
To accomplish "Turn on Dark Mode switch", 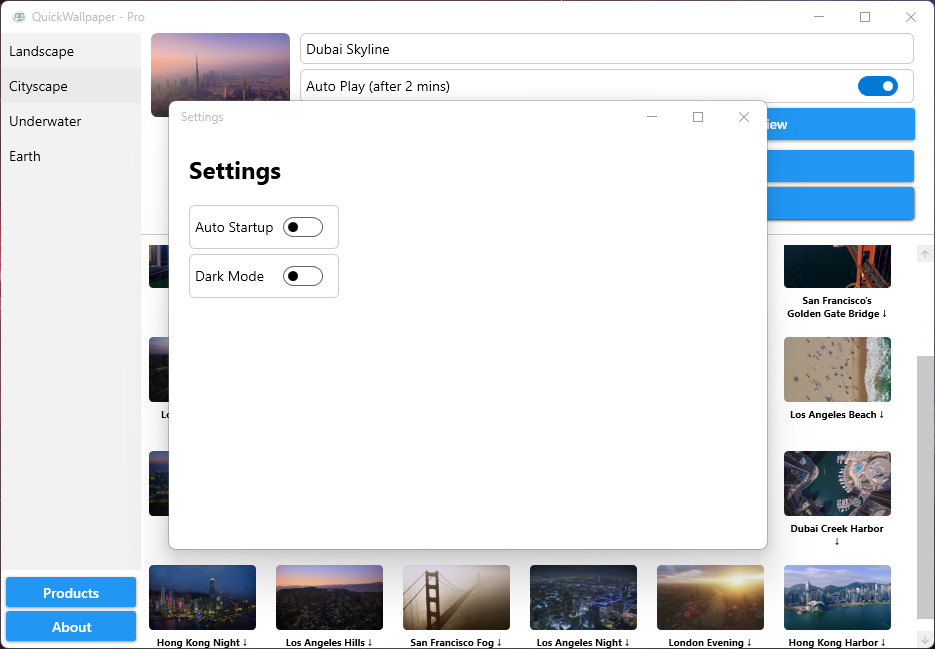I will (303, 276).
